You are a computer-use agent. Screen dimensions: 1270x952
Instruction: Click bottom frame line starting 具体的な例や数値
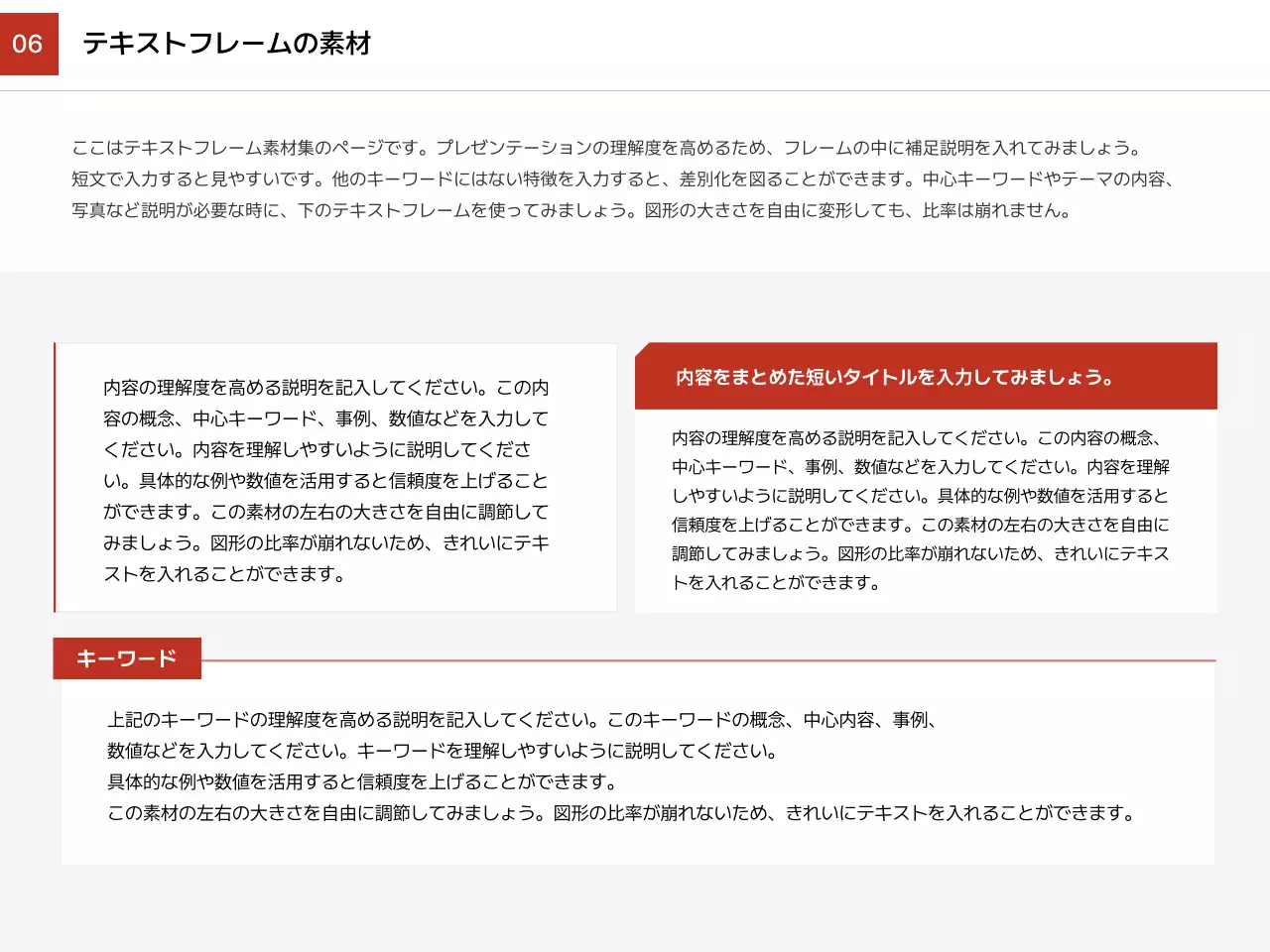pyautogui.click(x=362, y=782)
